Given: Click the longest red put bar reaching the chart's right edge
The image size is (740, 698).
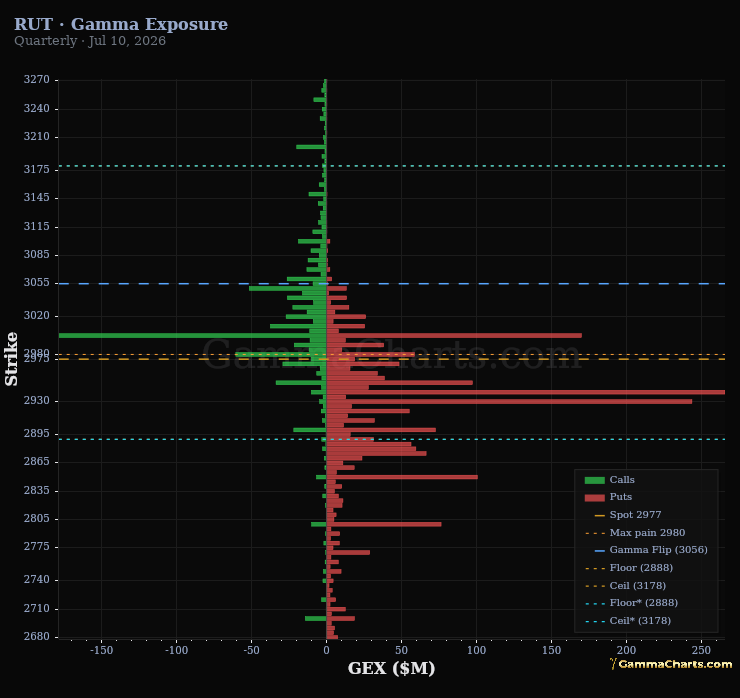Looking at the screenshot, I should point(525,392).
